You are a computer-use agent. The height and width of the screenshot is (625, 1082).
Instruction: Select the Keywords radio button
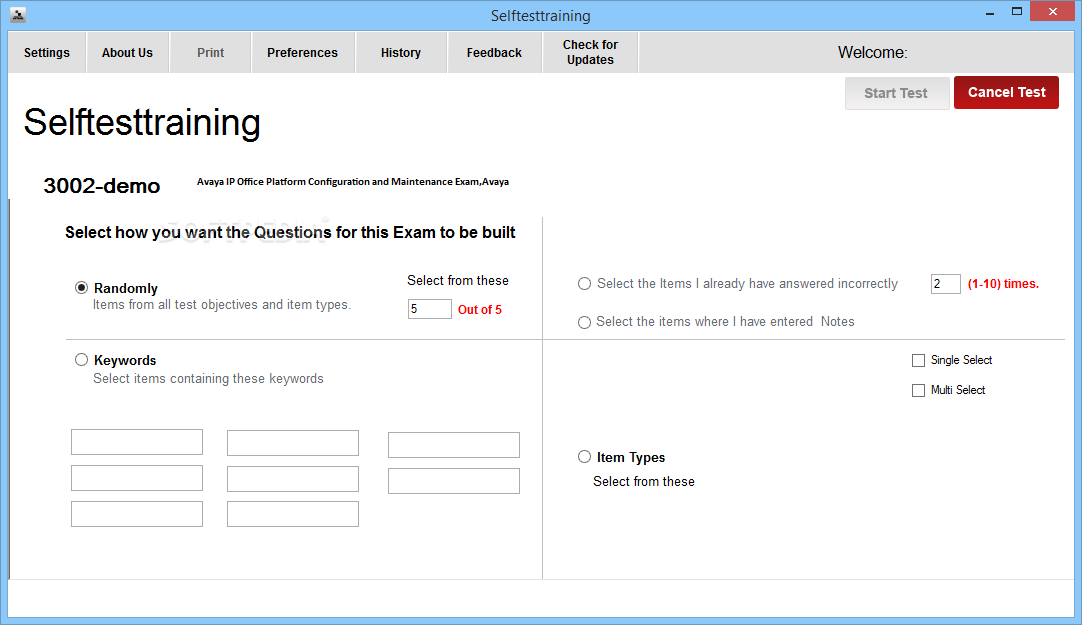click(x=81, y=359)
